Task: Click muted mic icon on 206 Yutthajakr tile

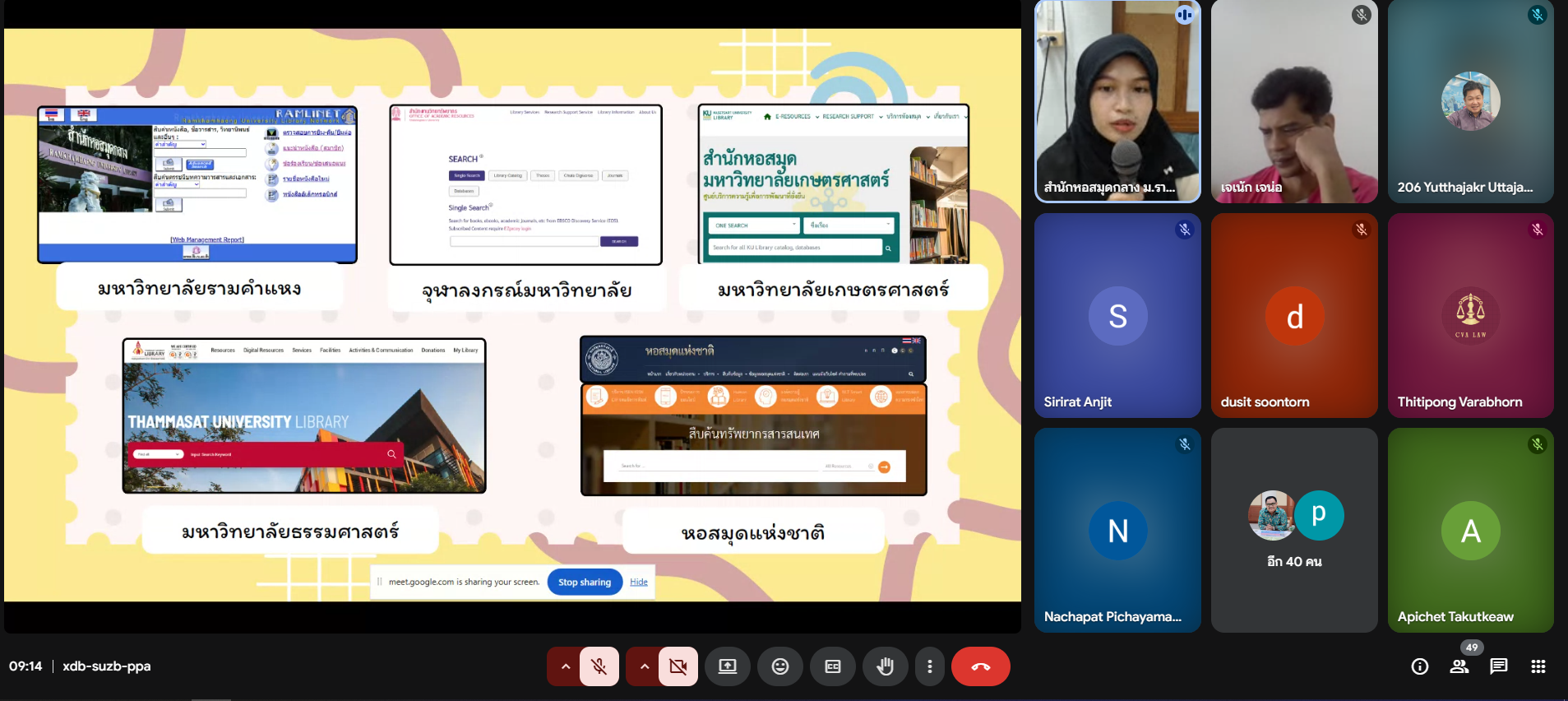Action: (x=1538, y=15)
